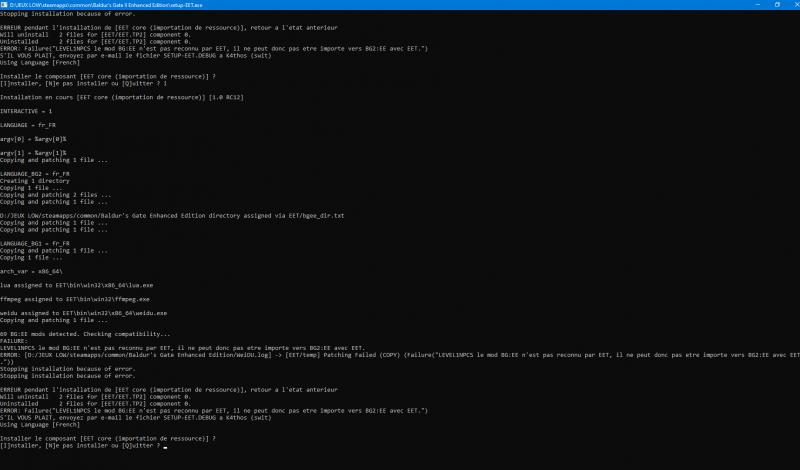Select the 'LANGUAGE_BG2 = fr_FR' line
Image resolution: width=800 pixels, height=470 pixels.
(35, 174)
